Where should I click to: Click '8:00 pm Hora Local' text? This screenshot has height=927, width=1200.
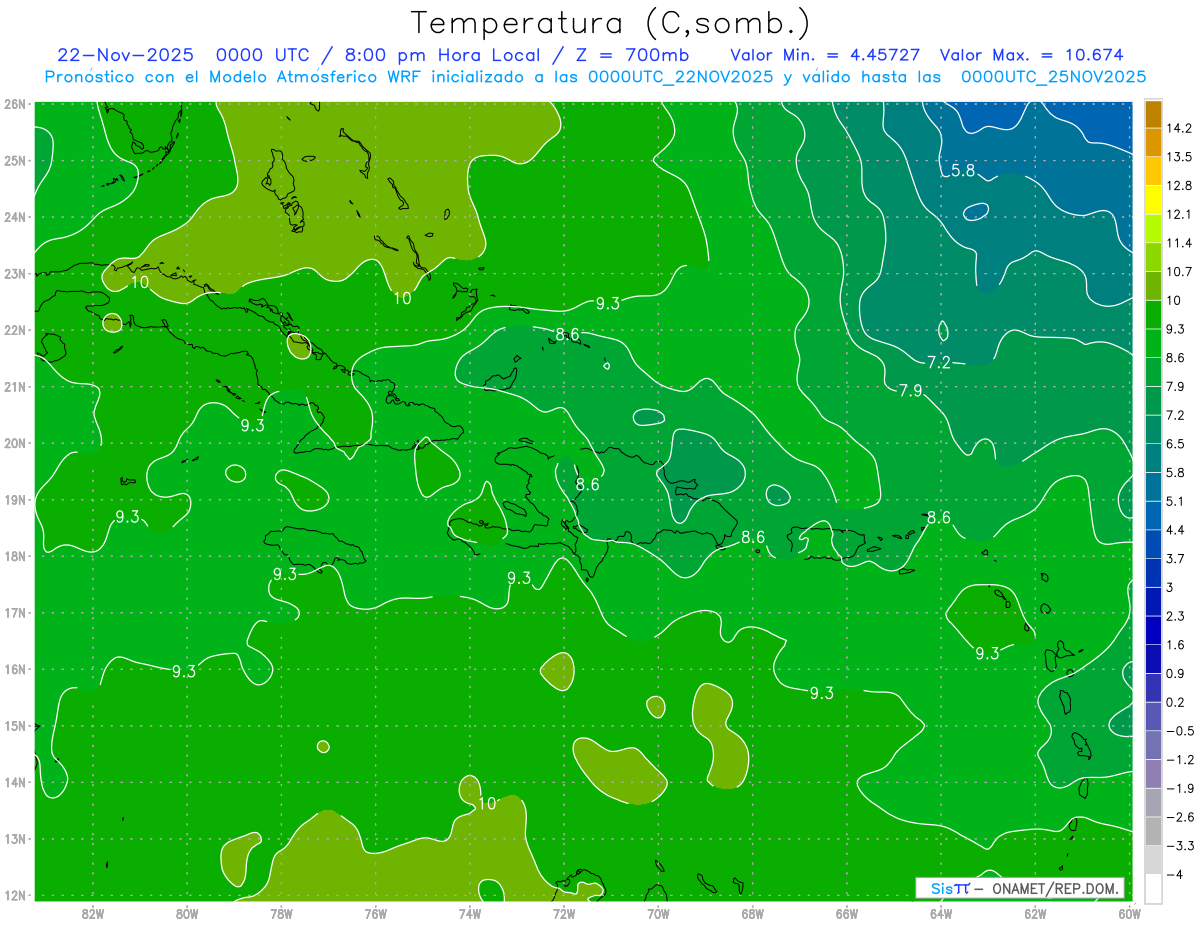pyautogui.click(x=443, y=55)
